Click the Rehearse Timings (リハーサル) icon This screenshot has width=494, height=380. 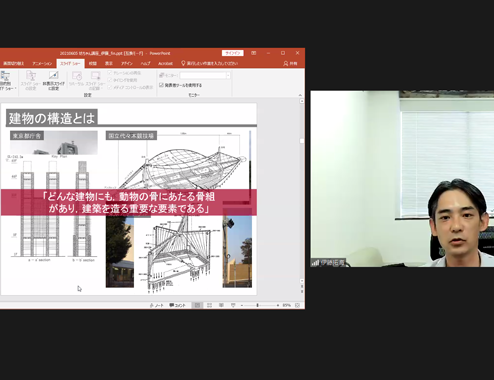coord(76,79)
